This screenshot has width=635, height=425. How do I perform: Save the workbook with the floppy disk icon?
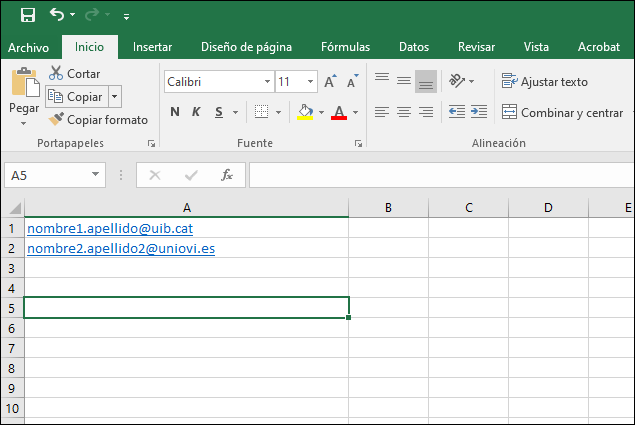point(28,15)
